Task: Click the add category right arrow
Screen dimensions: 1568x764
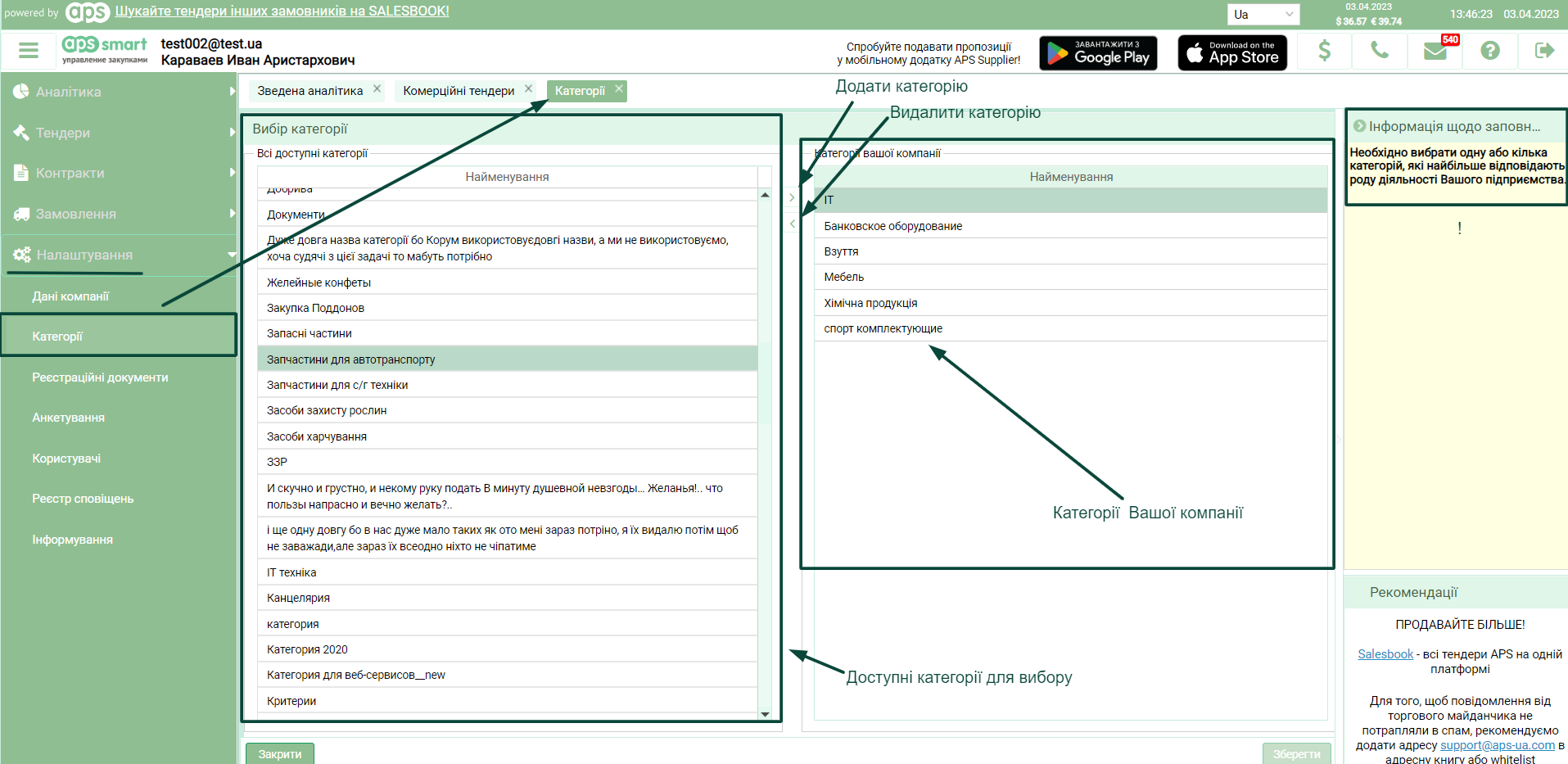Action: click(x=792, y=197)
